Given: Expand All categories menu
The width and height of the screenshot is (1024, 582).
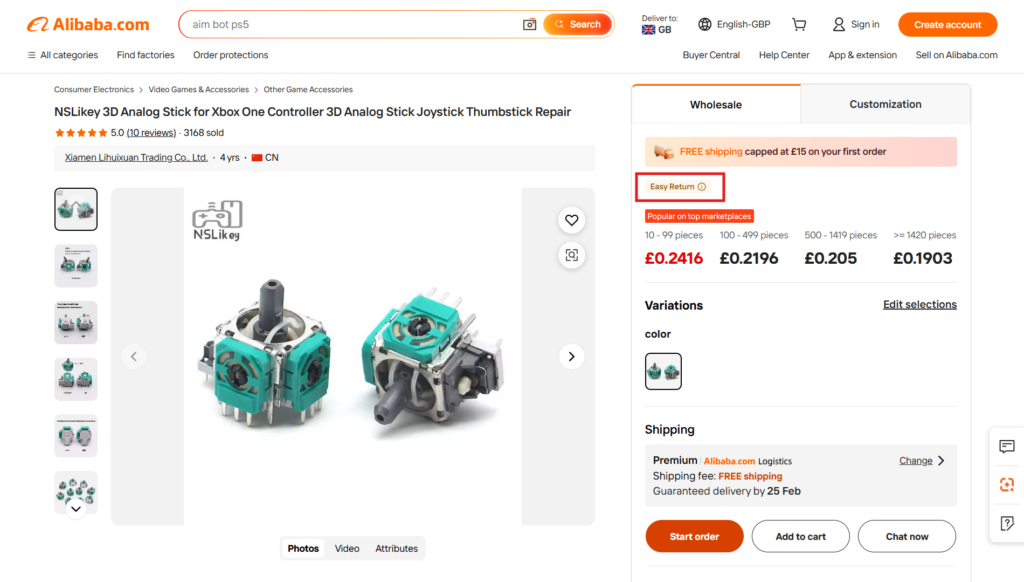Looking at the screenshot, I should click(62, 55).
